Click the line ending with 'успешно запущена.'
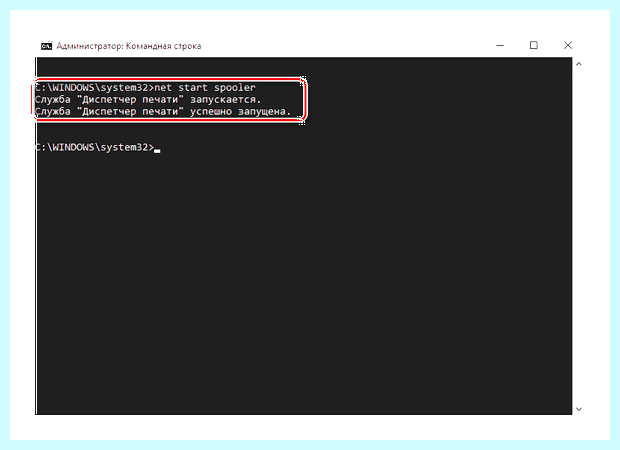Image resolution: width=620 pixels, height=450 pixels. [163, 112]
